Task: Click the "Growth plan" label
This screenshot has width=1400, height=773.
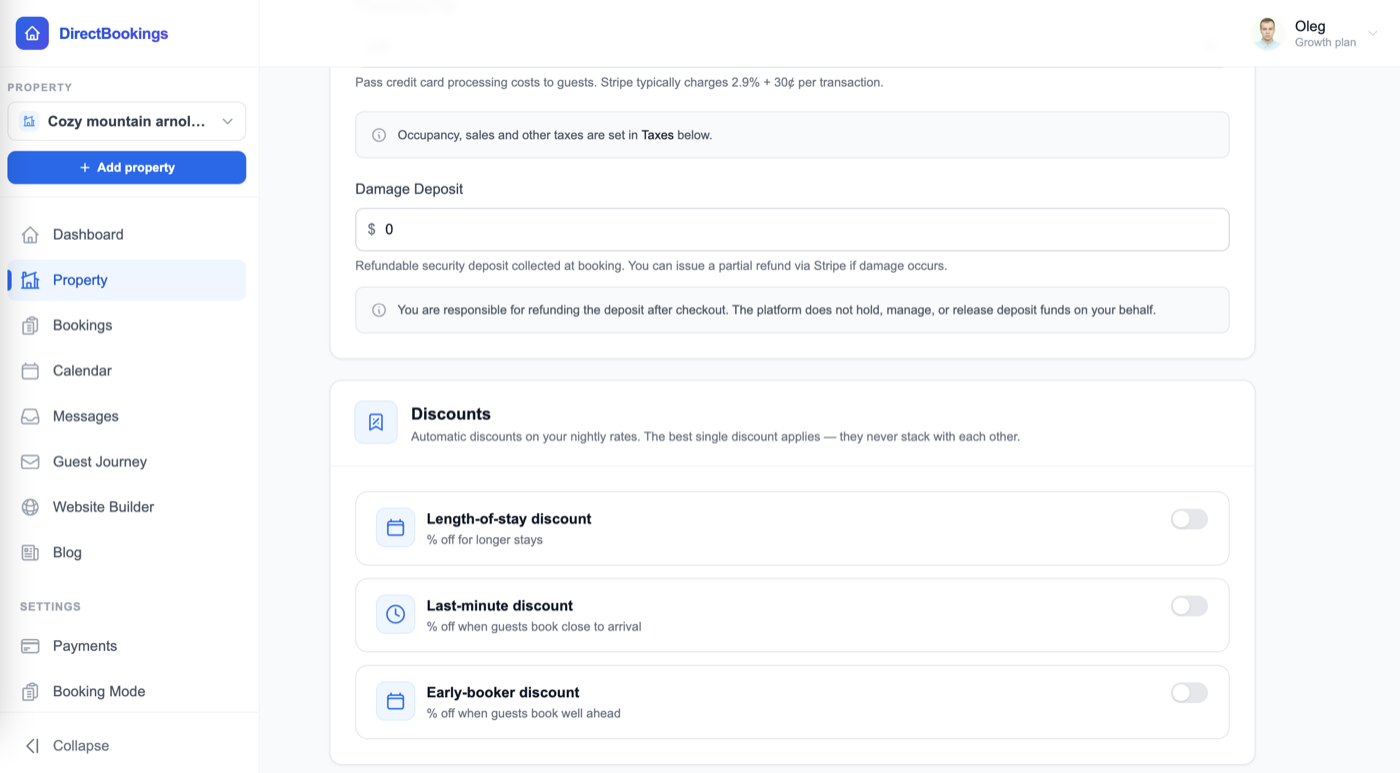Action: click(x=1325, y=43)
